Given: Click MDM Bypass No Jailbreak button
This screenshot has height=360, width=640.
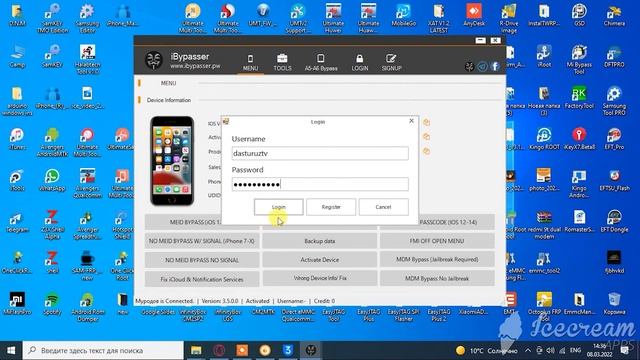Looking at the screenshot, I should (x=437, y=278).
